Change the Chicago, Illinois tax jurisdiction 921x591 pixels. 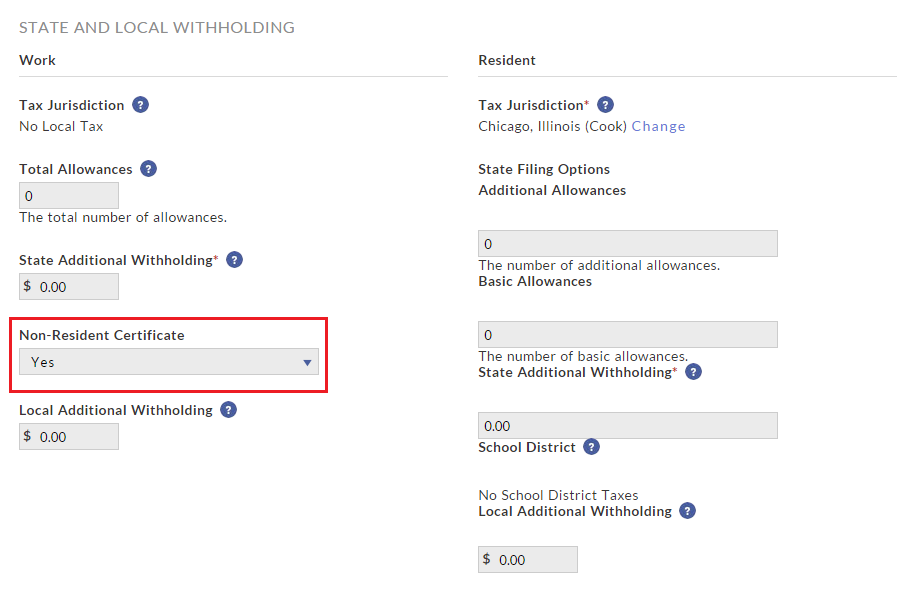658,126
